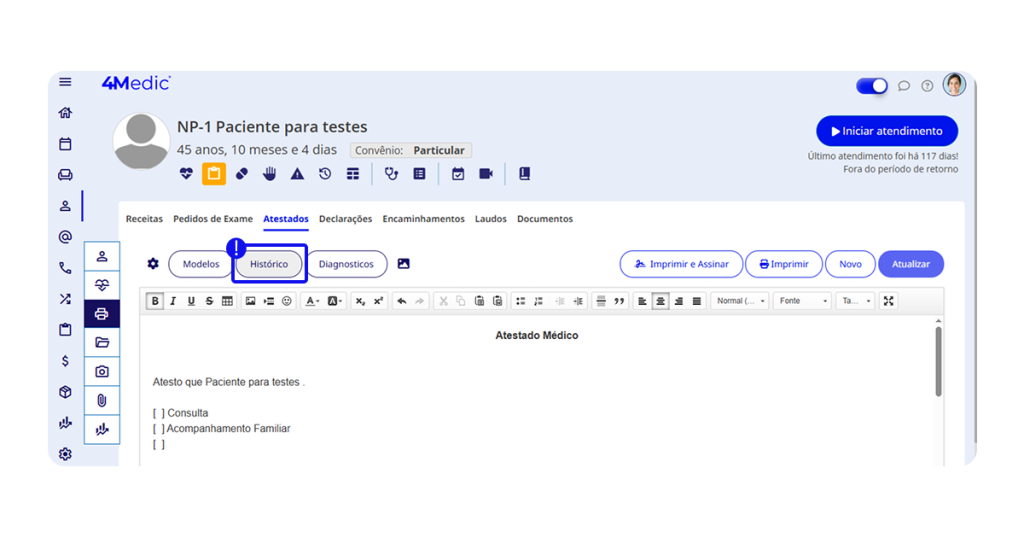1024x538 pixels.
Task: Click the printer icon in side panel
Action: click(102, 314)
